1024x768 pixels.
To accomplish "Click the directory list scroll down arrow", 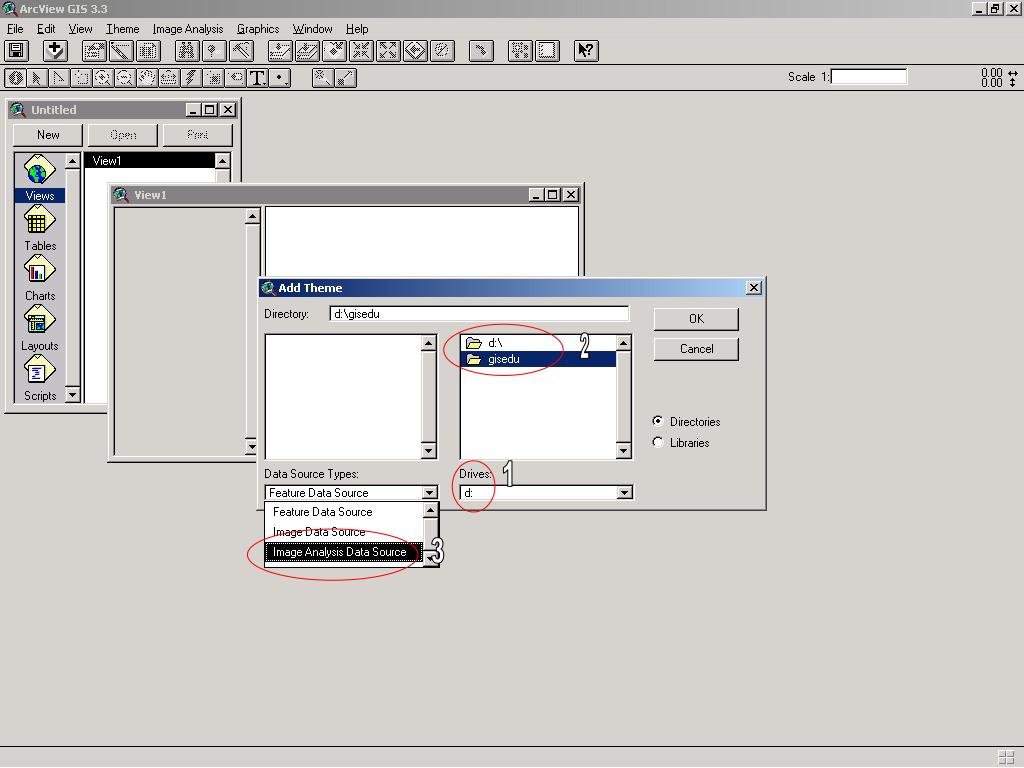I will pyautogui.click(x=624, y=450).
